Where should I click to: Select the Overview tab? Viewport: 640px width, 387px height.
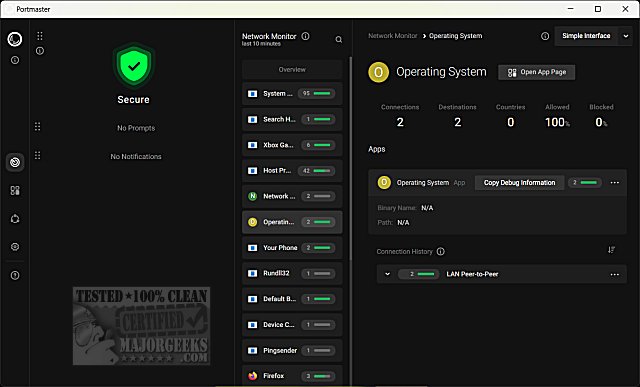click(x=292, y=69)
